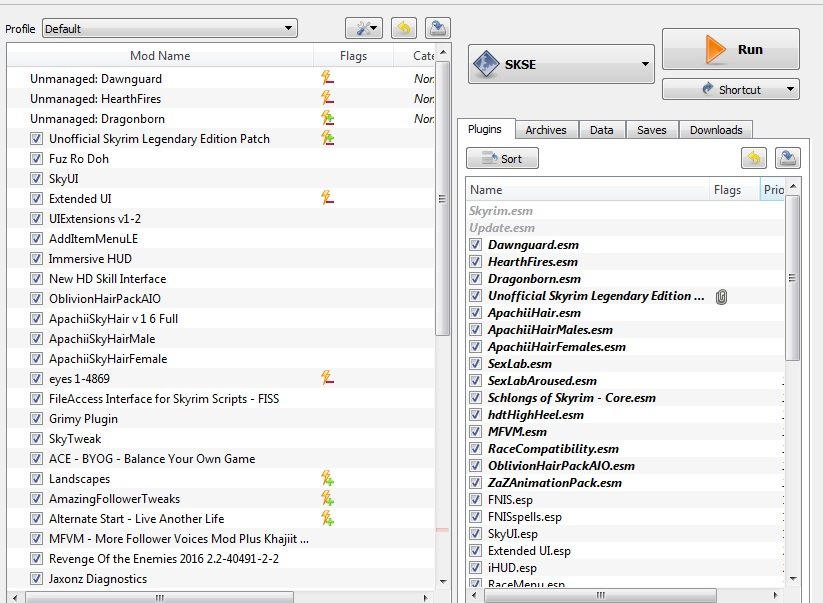Restore plugin list backup icon above plugin list
This screenshot has height=603, width=823.
754,158
